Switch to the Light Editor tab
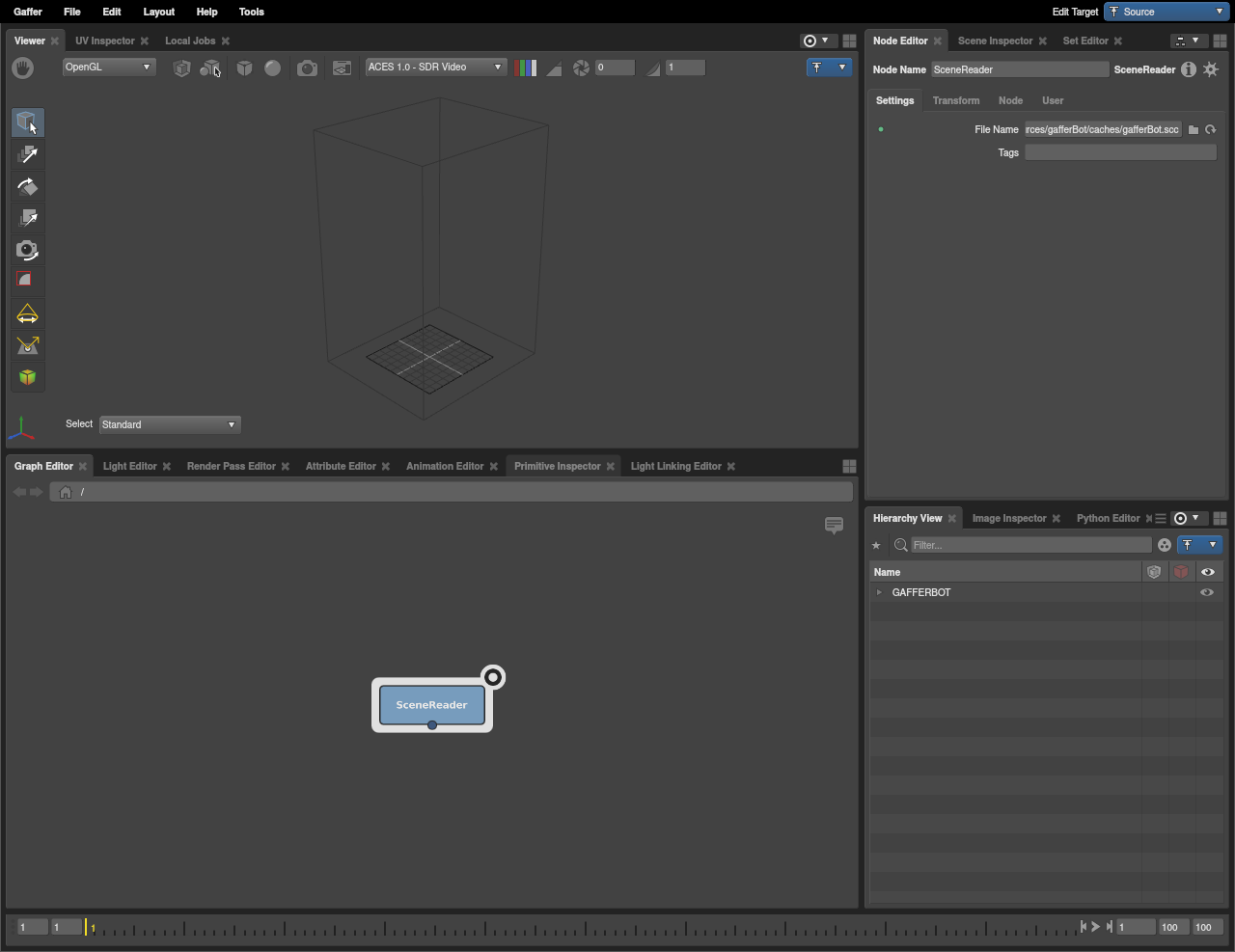The height and width of the screenshot is (952, 1235). pos(130,466)
